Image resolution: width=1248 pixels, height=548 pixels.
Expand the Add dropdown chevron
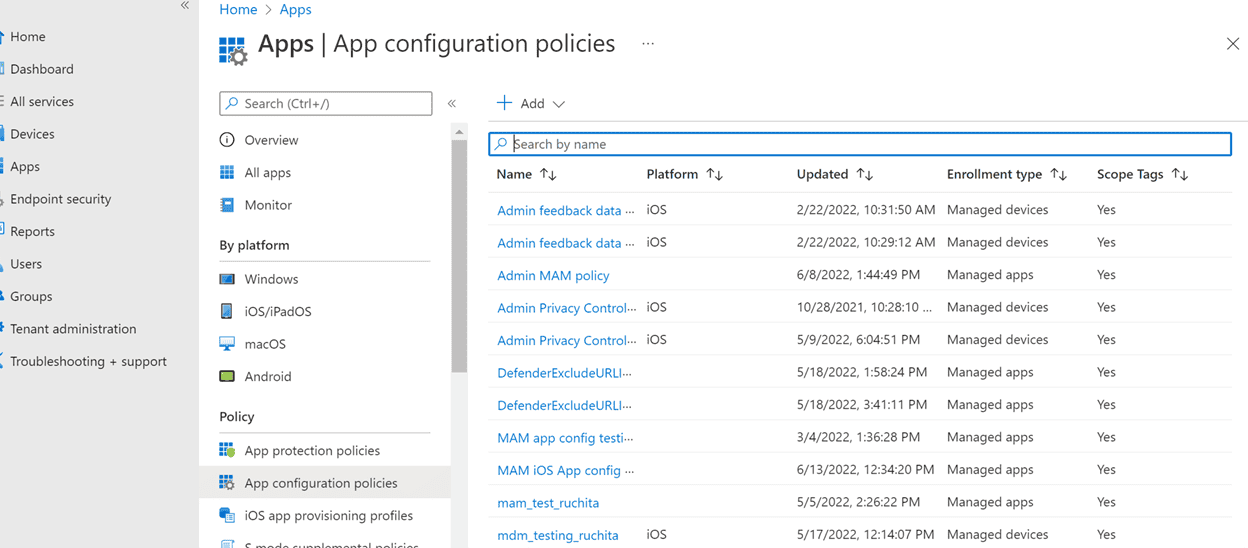559,104
